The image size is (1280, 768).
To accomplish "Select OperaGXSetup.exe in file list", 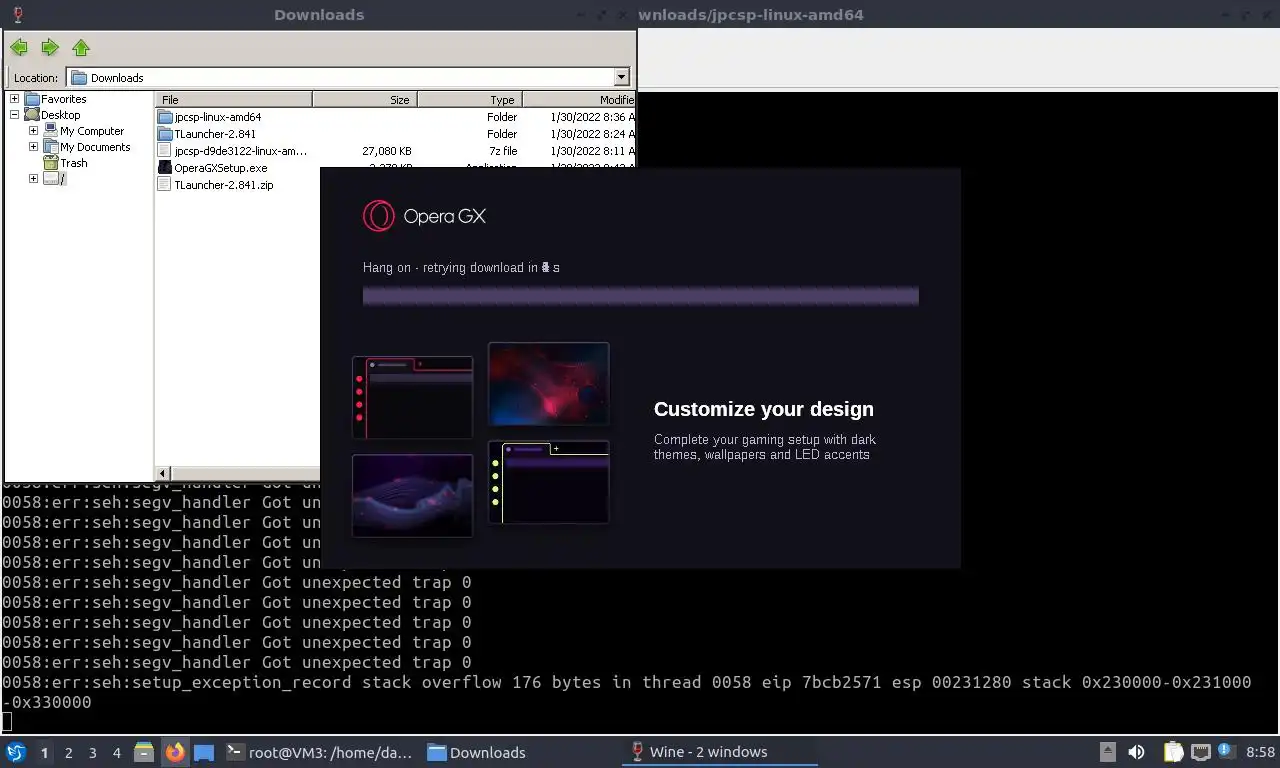I will pos(221,168).
